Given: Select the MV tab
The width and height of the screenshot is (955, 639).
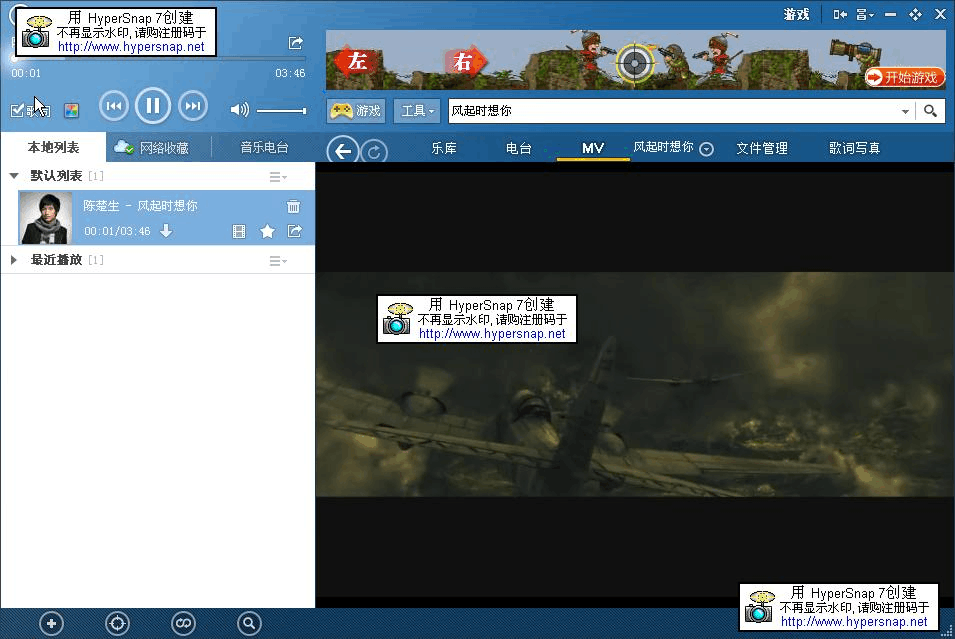Looking at the screenshot, I should coord(593,148).
